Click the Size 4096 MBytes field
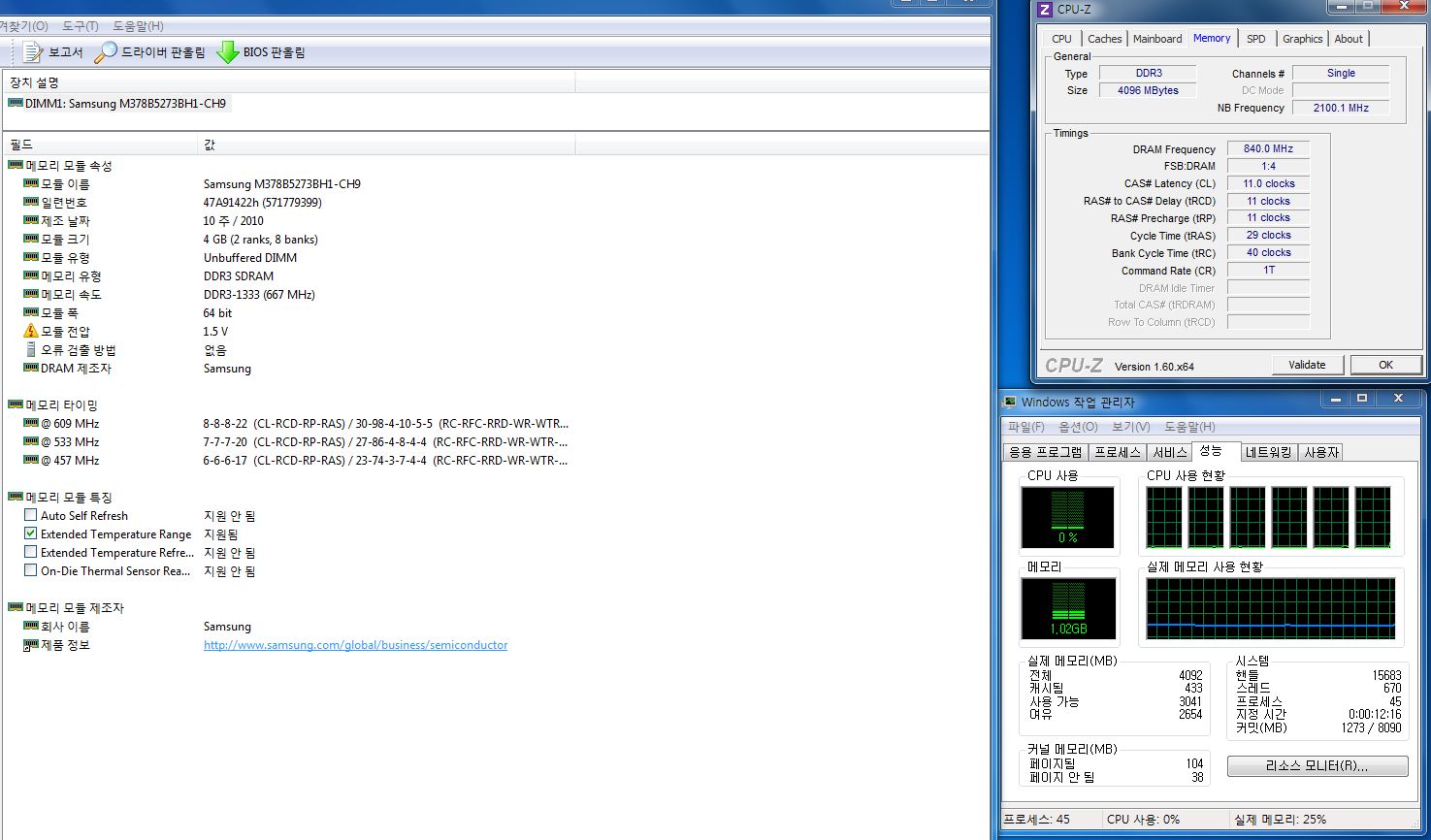Image resolution: width=1431 pixels, height=840 pixels. (1148, 90)
